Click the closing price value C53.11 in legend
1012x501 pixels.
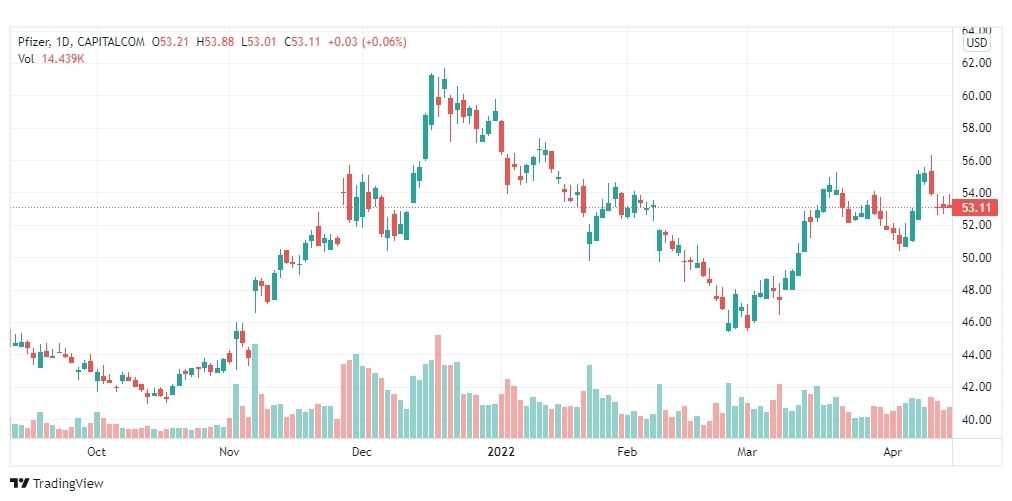pos(303,43)
